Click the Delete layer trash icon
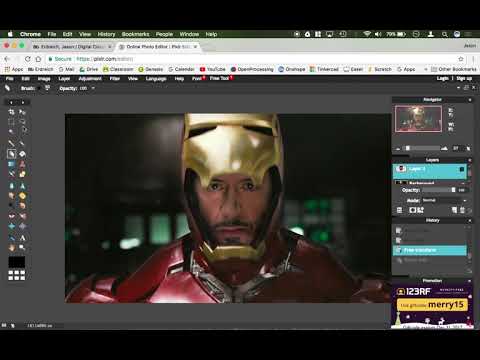480x360 pixels. (462, 210)
